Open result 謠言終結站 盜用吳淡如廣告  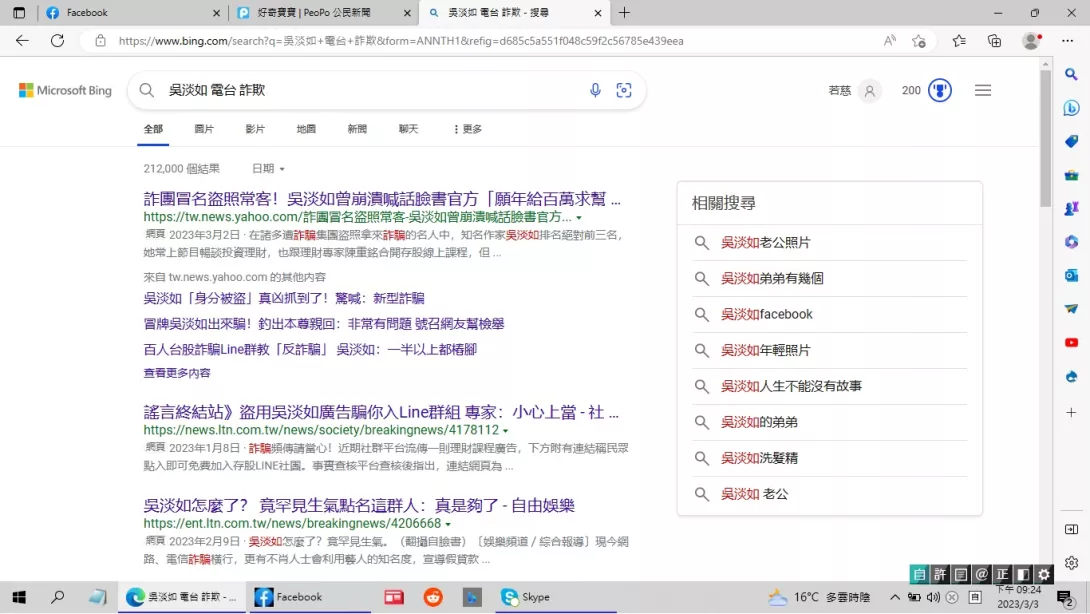381,412
